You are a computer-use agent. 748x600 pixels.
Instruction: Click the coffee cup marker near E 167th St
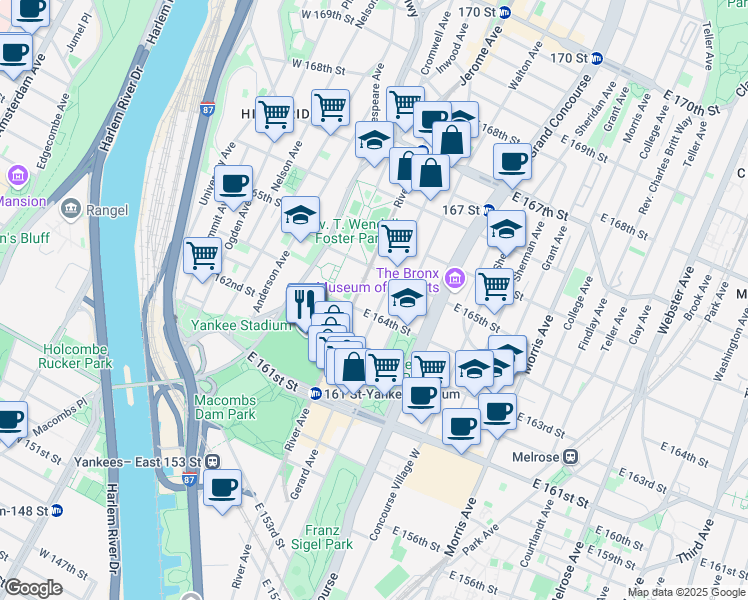pos(513,161)
